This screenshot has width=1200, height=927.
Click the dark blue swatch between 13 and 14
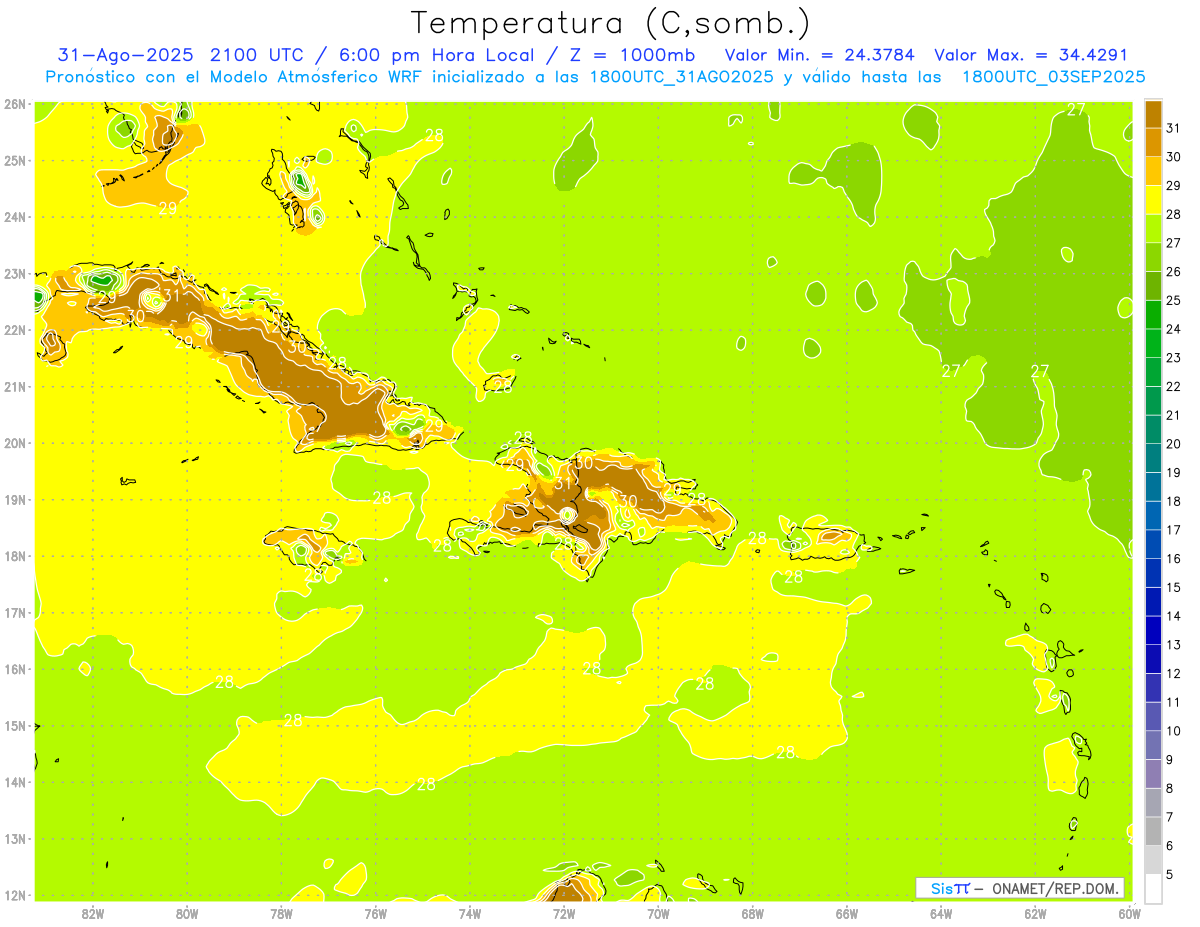[1153, 630]
